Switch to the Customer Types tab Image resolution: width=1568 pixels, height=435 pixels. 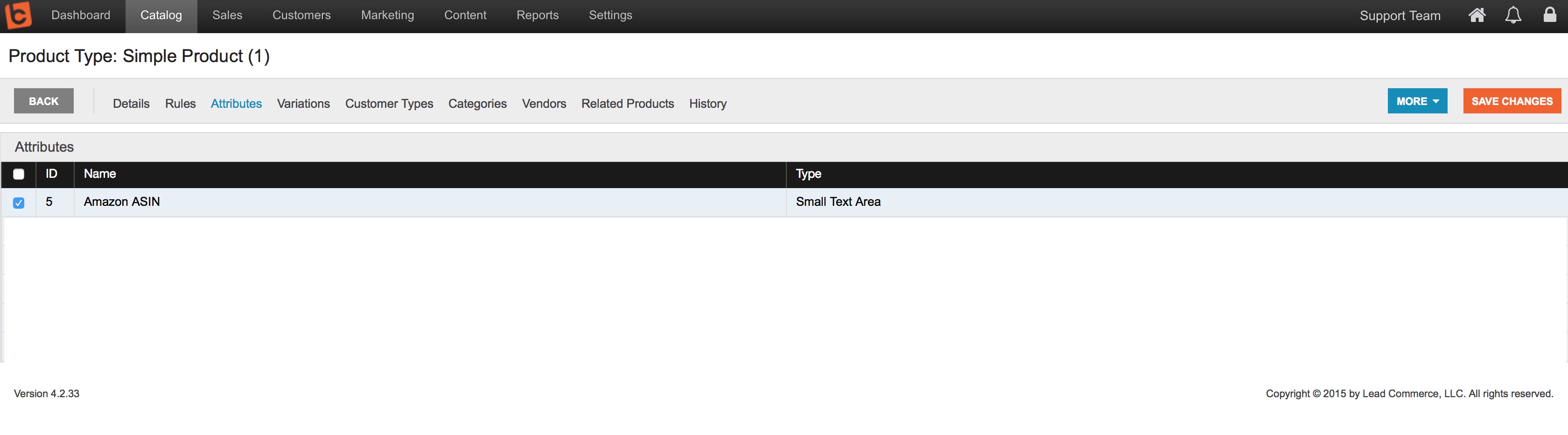pos(389,104)
